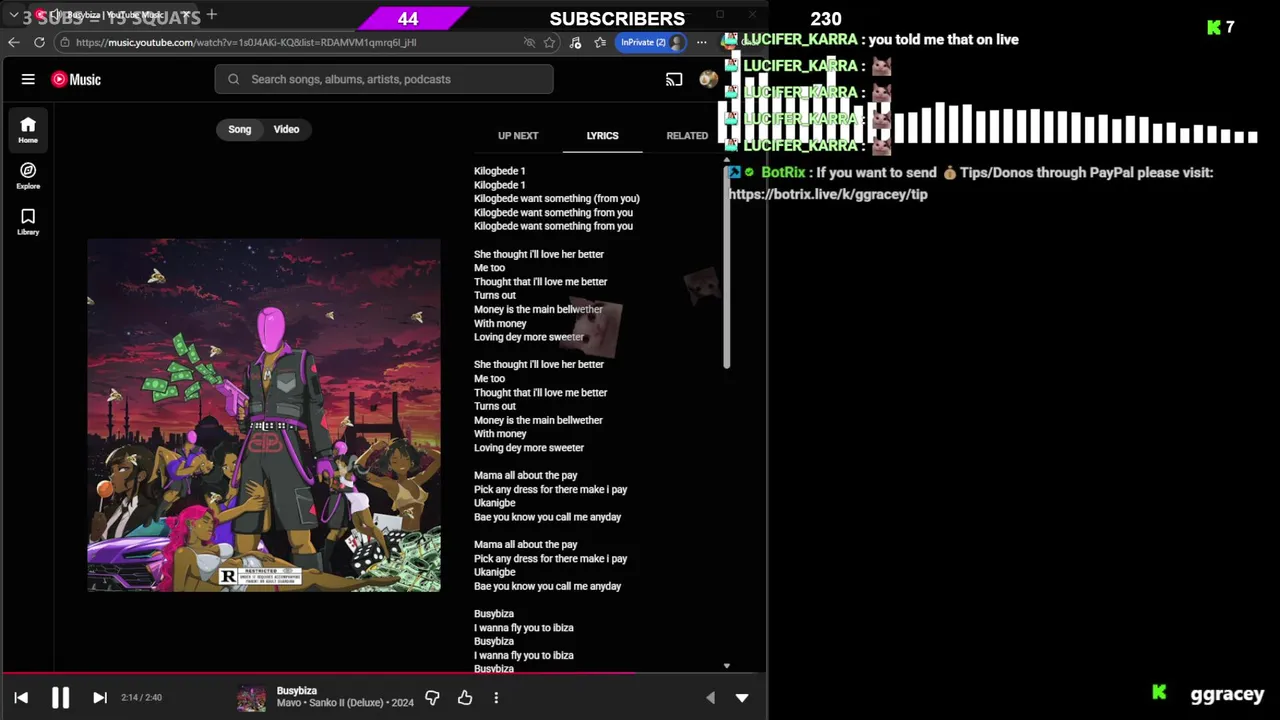1280x720 pixels.
Task: Click the Busybiza YouTube Music browser tab
Action: point(115,15)
